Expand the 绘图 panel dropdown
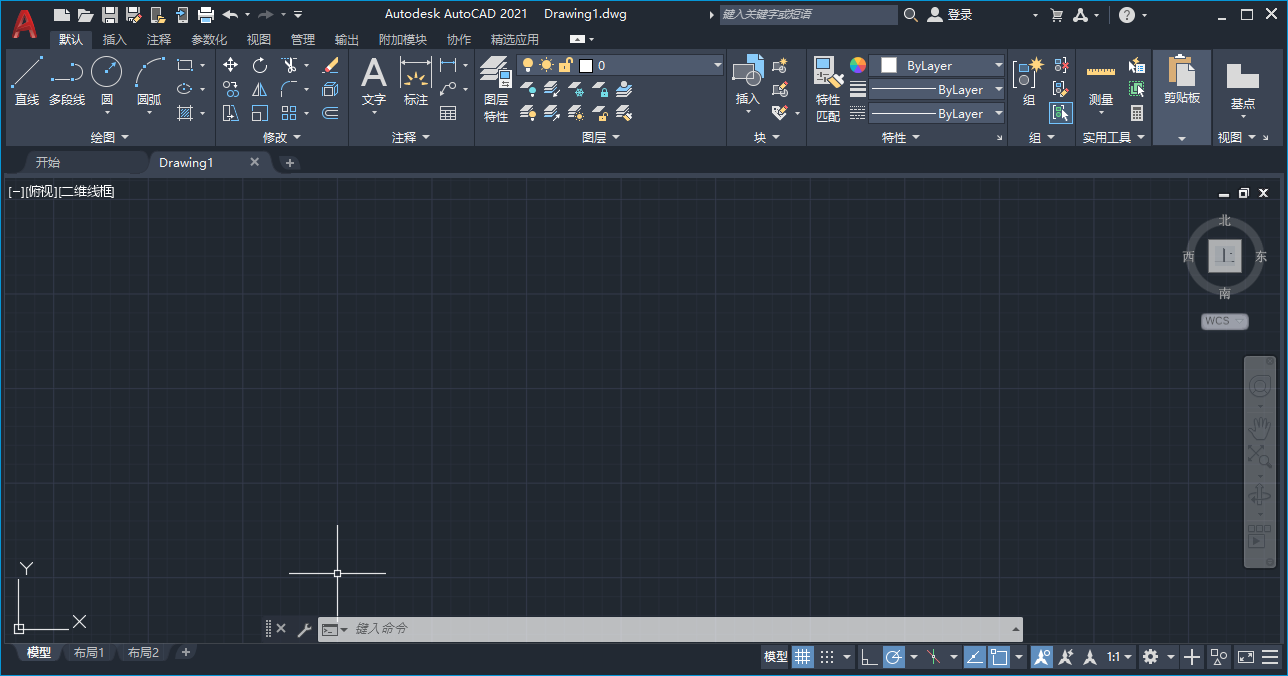The width and height of the screenshot is (1288, 676). [125, 137]
